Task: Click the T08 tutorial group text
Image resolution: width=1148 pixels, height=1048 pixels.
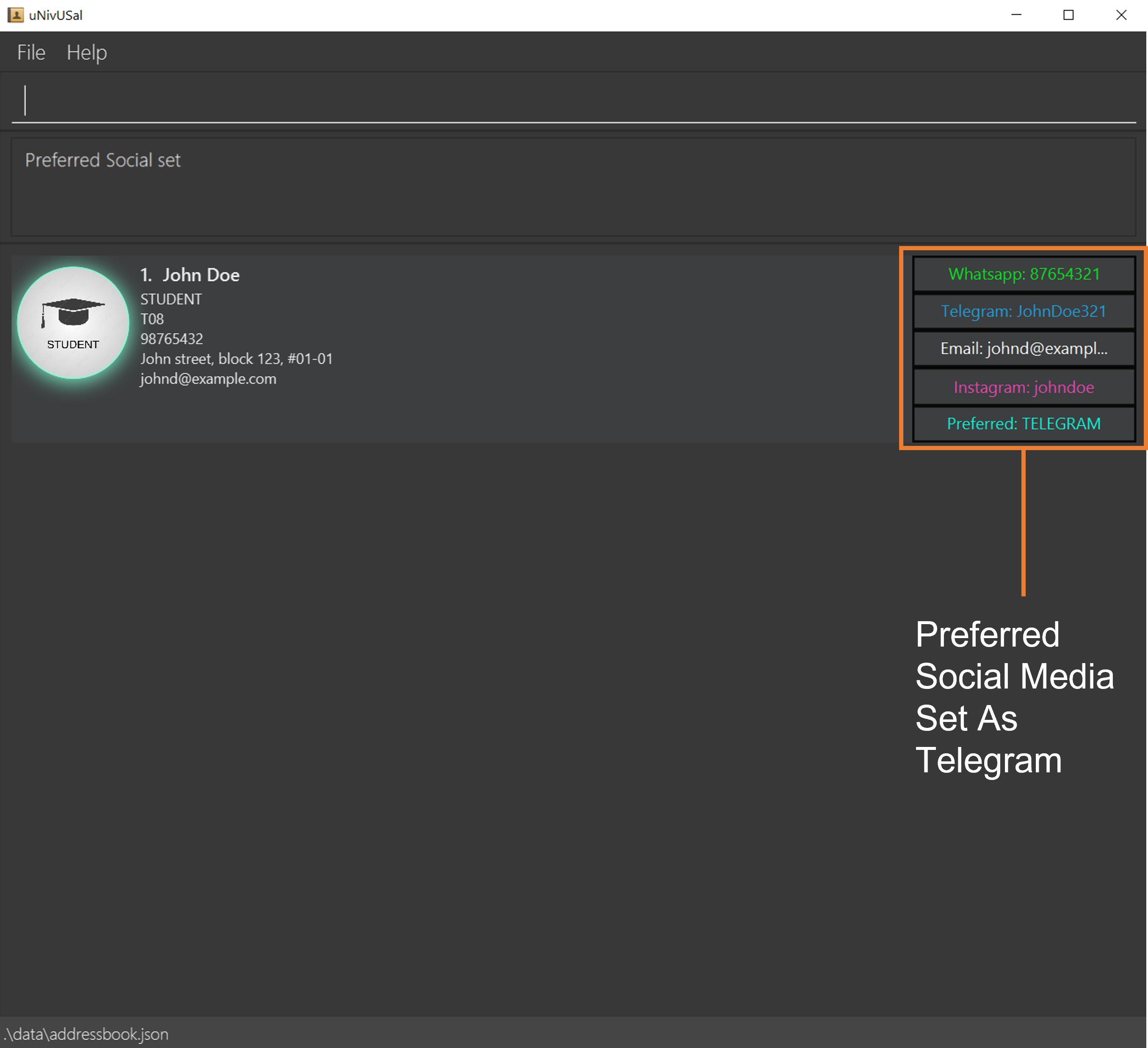Action: pos(152,319)
